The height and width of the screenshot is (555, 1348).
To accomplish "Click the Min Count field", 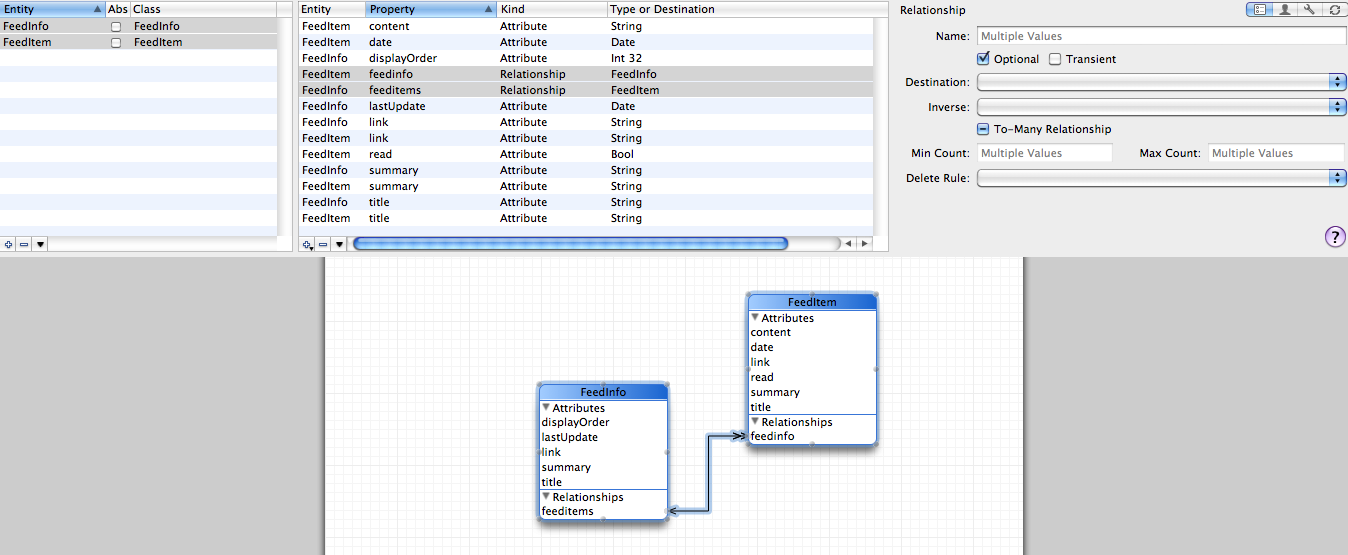I will [x=1044, y=153].
